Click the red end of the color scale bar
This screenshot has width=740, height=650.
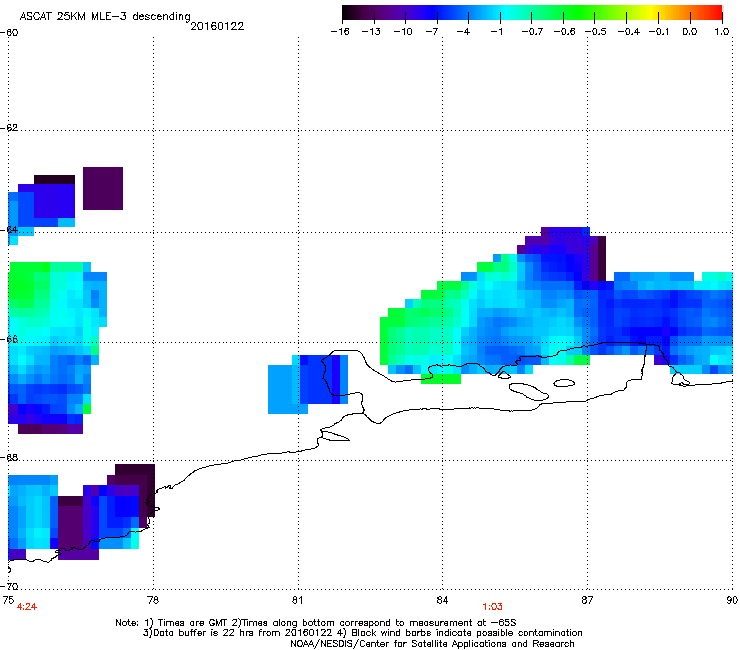pyautogui.click(x=715, y=13)
